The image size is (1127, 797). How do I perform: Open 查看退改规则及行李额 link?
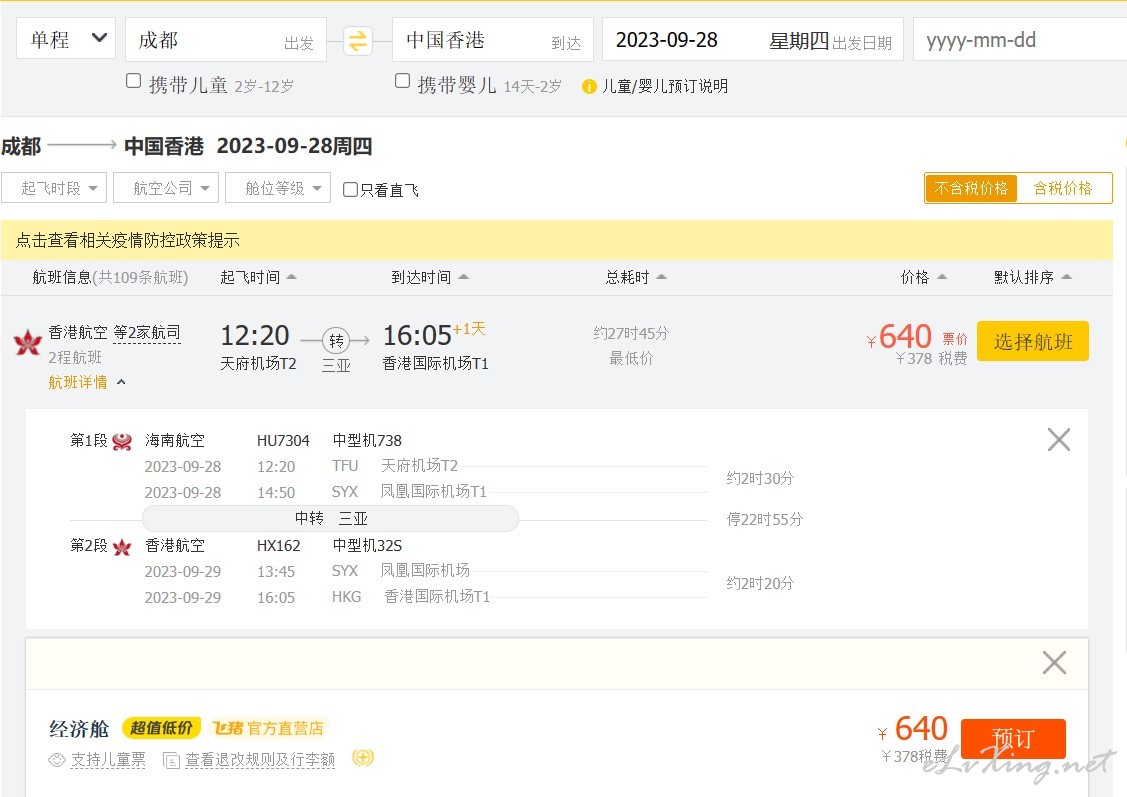[x=260, y=760]
